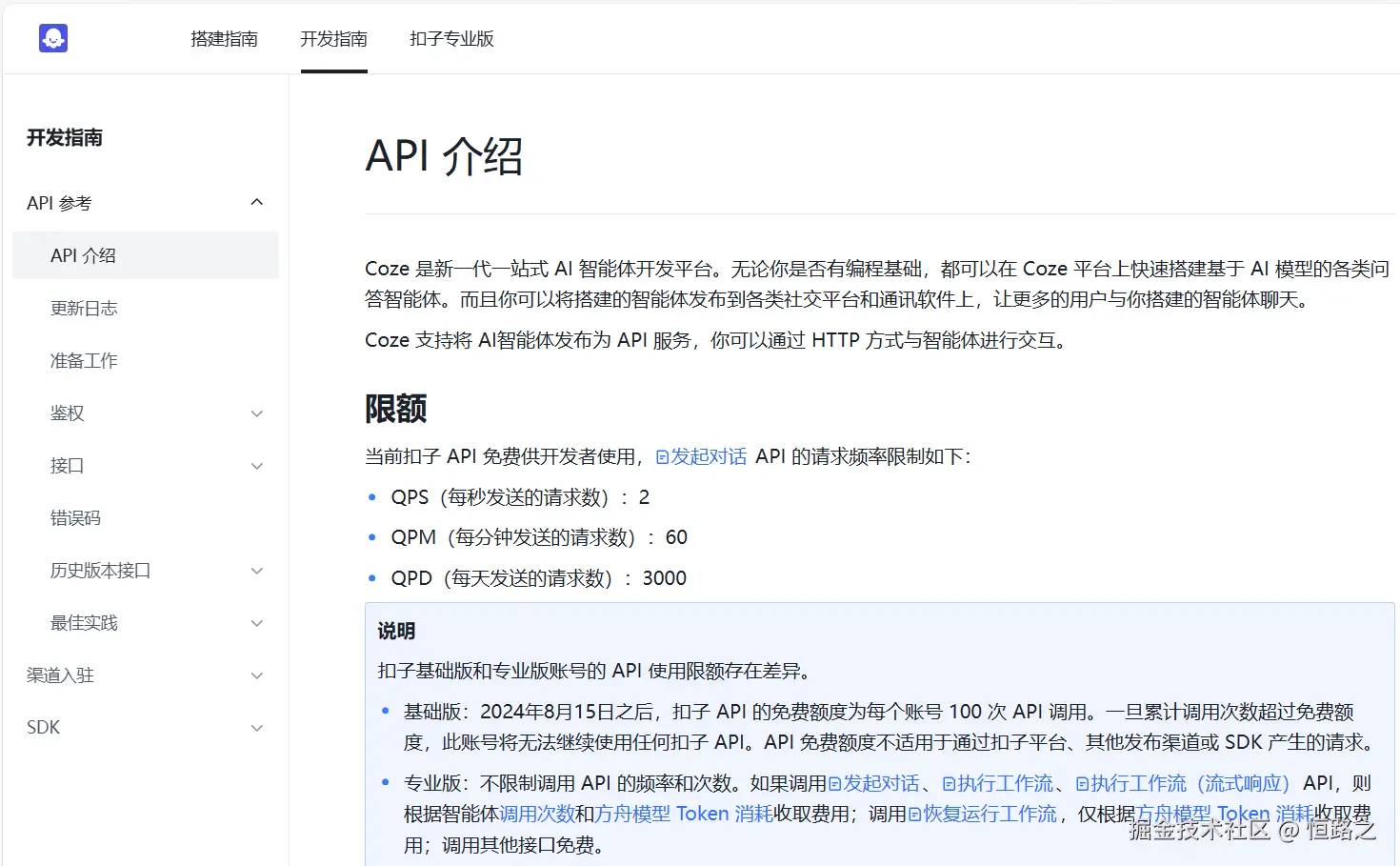The height and width of the screenshot is (866, 1400).
Task: Expand the 接口 chevron
Action: click(256, 466)
